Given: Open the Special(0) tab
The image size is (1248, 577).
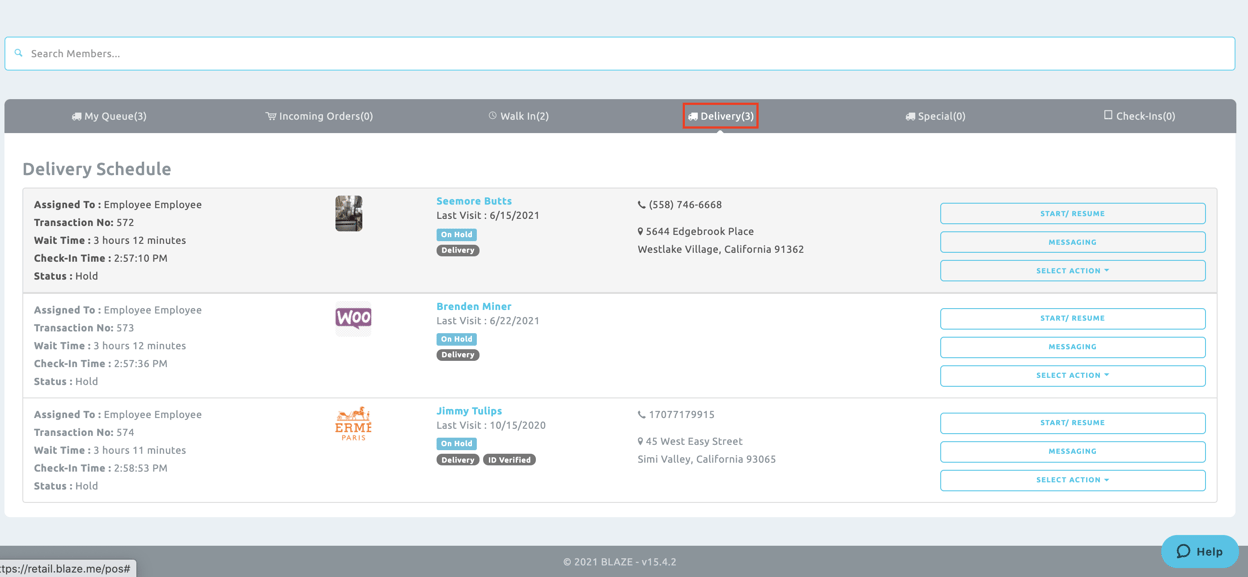Looking at the screenshot, I should 935,116.
